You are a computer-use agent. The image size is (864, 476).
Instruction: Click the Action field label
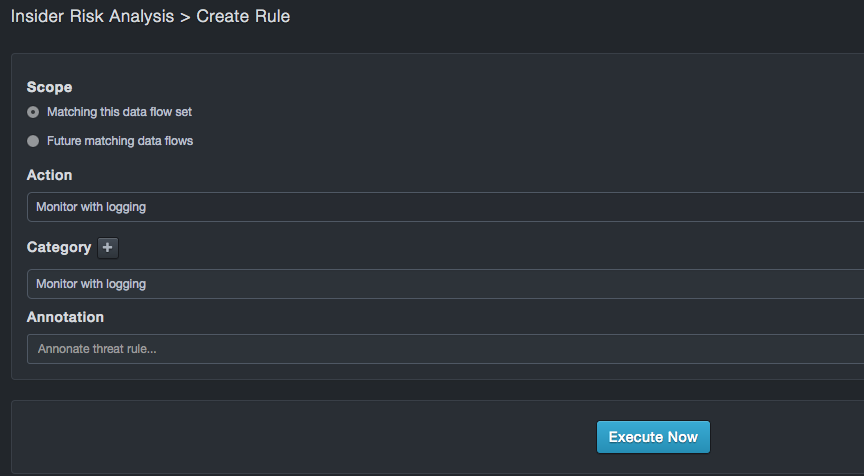[49, 175]
